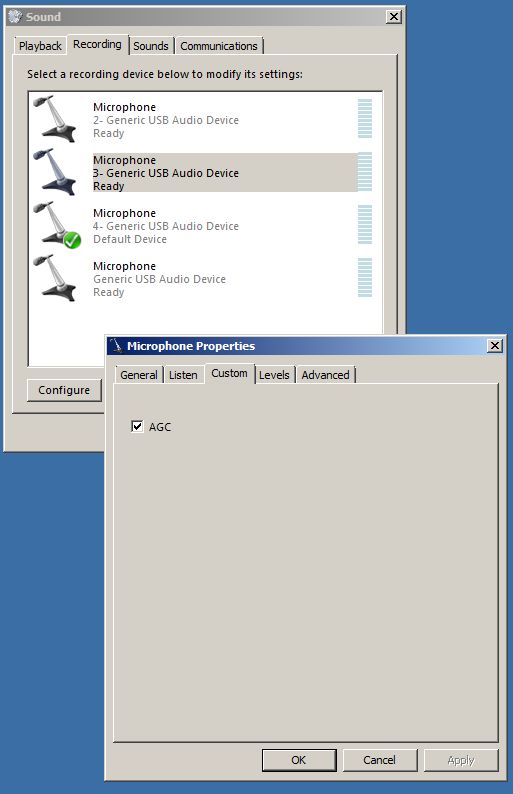This screenshot has width=513, height=794.
Task: Click the Microphone Properties title bar icon
Action: coord(117,346)
